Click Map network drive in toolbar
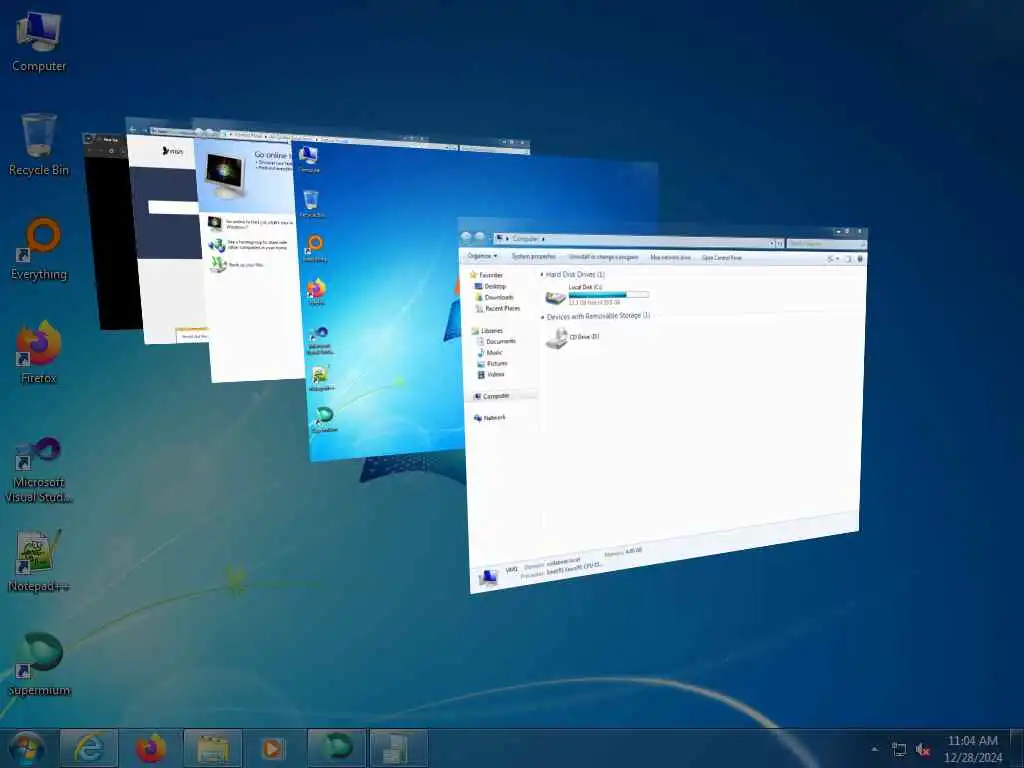 [x=670, y=257]
